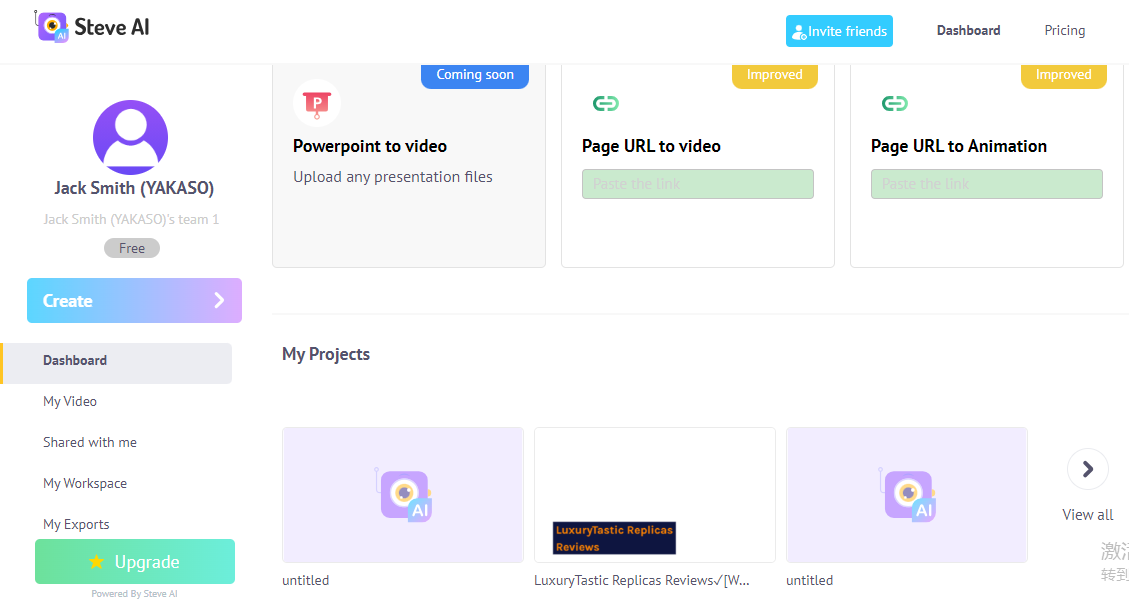Click the Page URL to video heading
Viewport: 1129px width, 616px height.
pyautogui.click(x=651, y=146)
